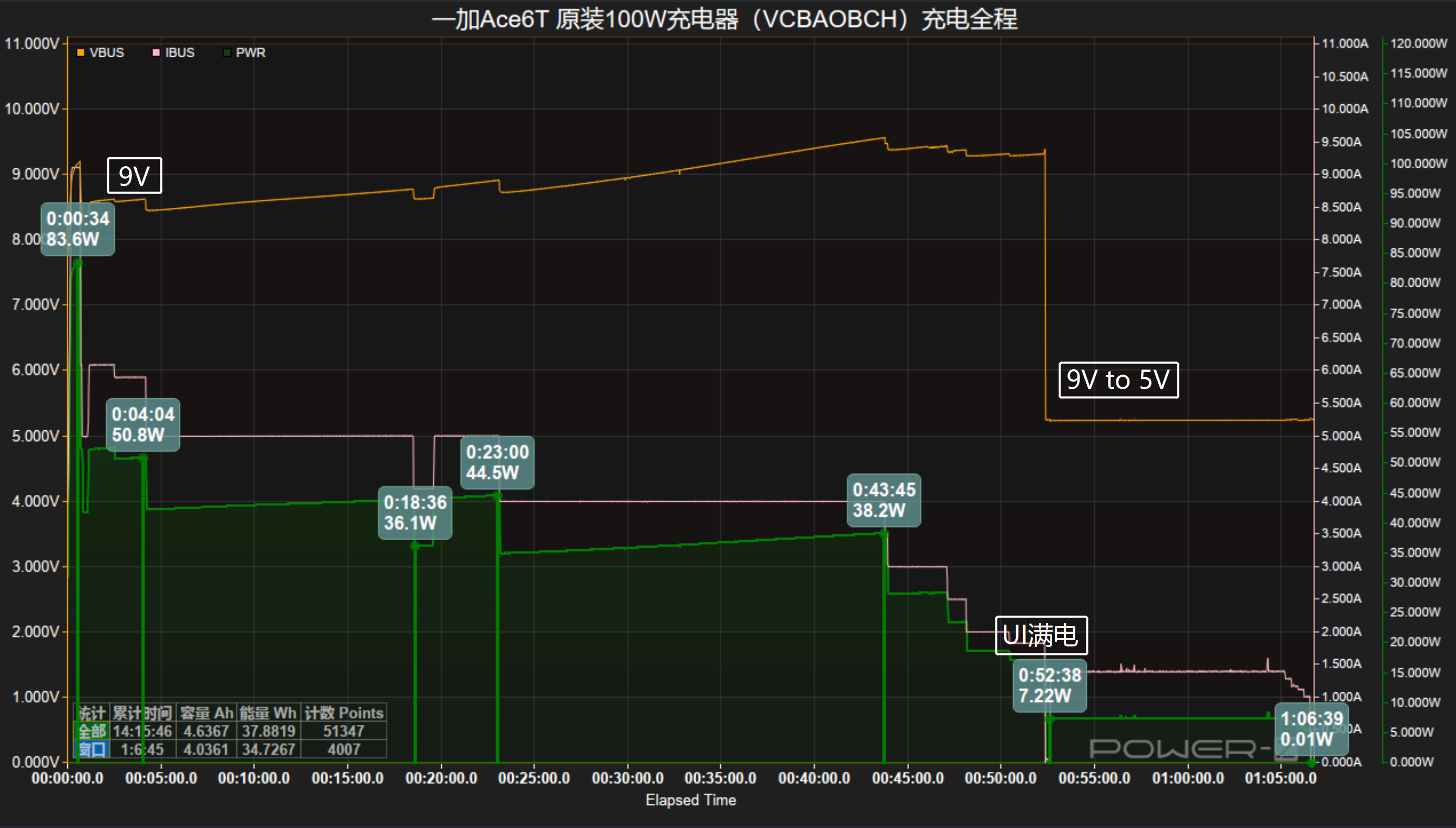This screenshot has width=1456, height=828.
Task: Click the pink IBUS color swatch
Action: (156, 53)
